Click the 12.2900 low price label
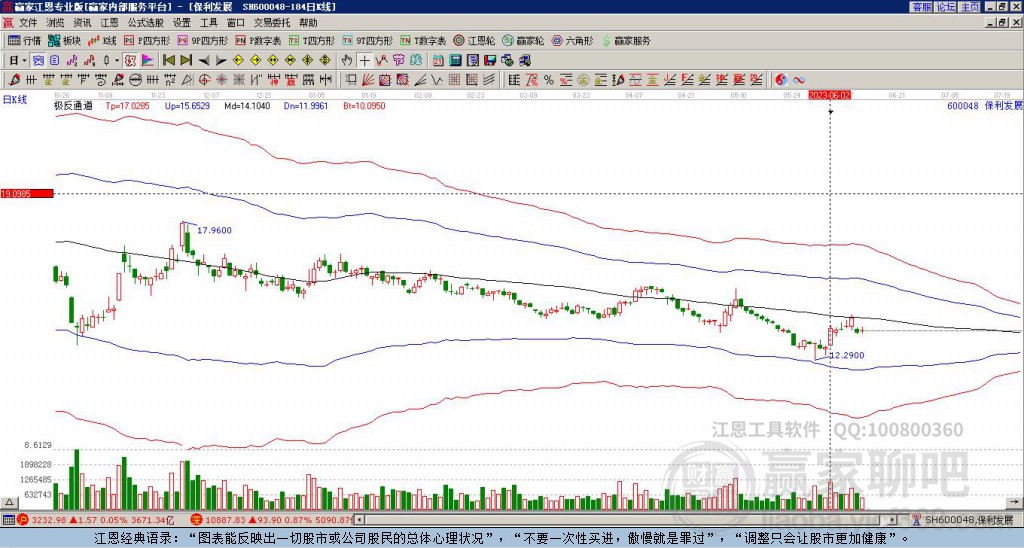 point(847,355)
